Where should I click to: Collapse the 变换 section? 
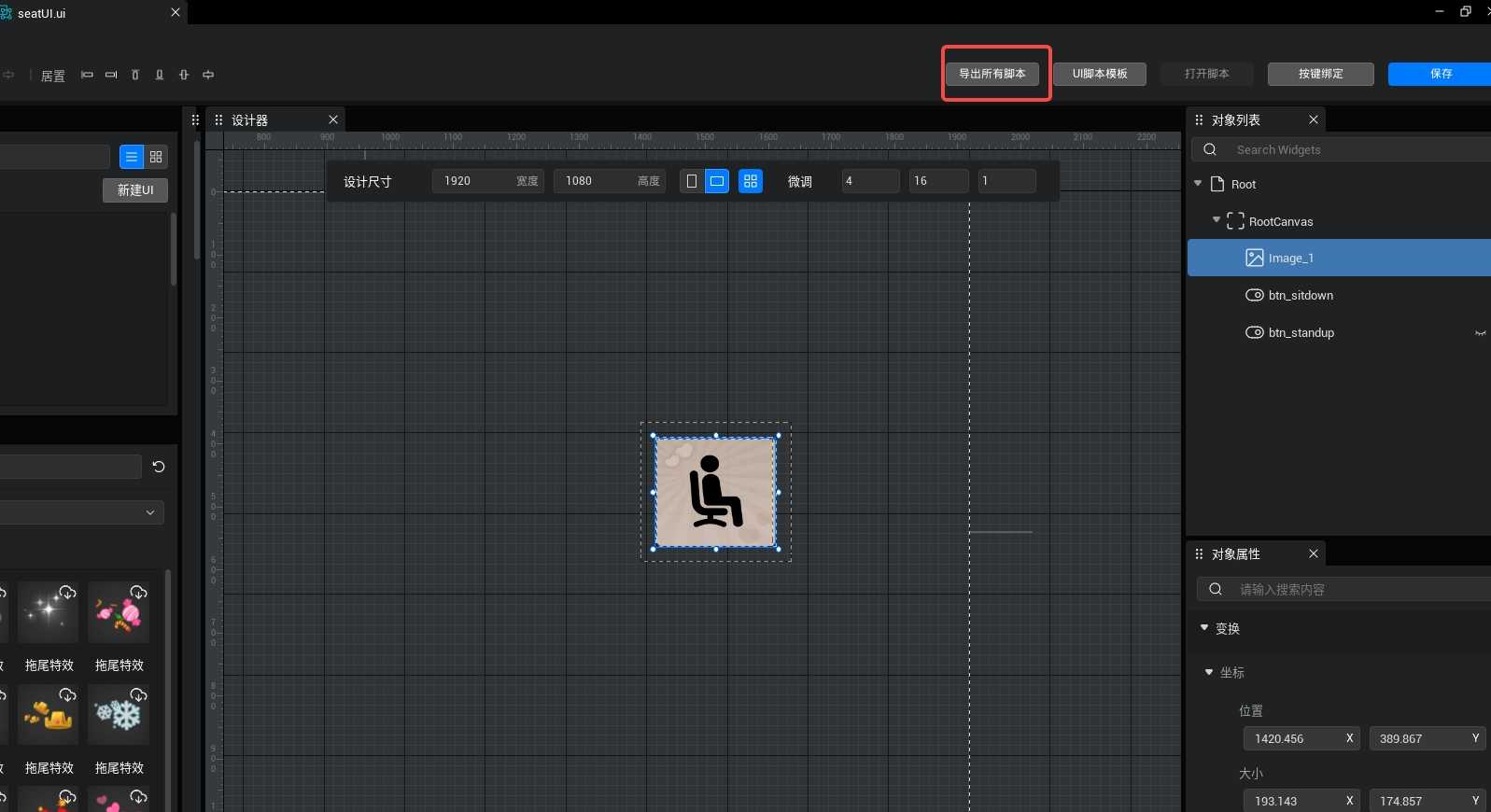[x=1204, y=628]
